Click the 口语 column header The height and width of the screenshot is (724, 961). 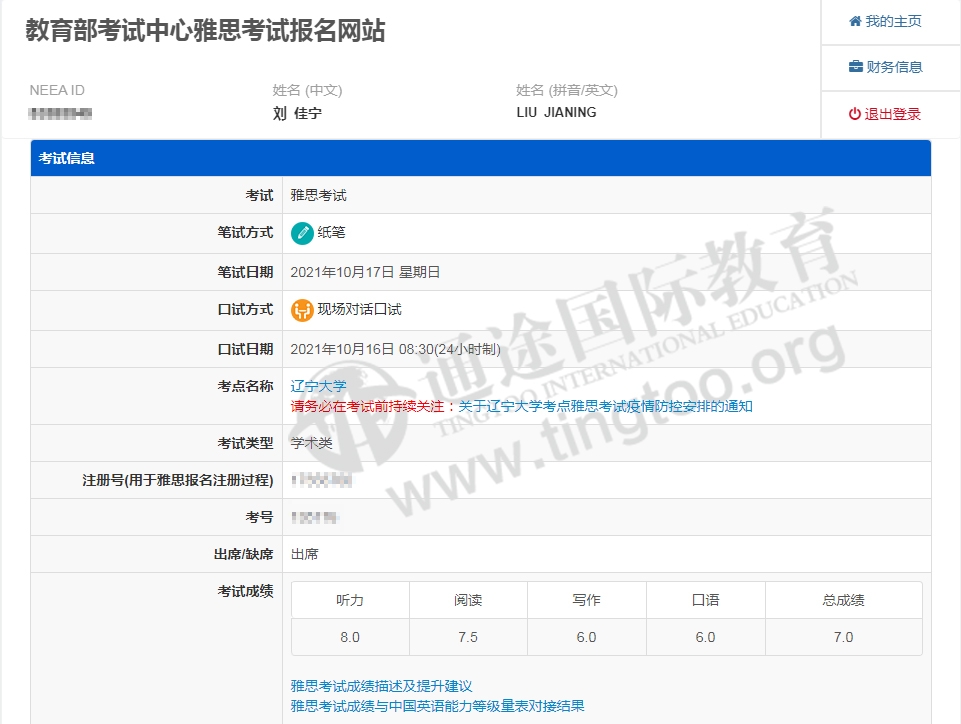pos(705,600)
